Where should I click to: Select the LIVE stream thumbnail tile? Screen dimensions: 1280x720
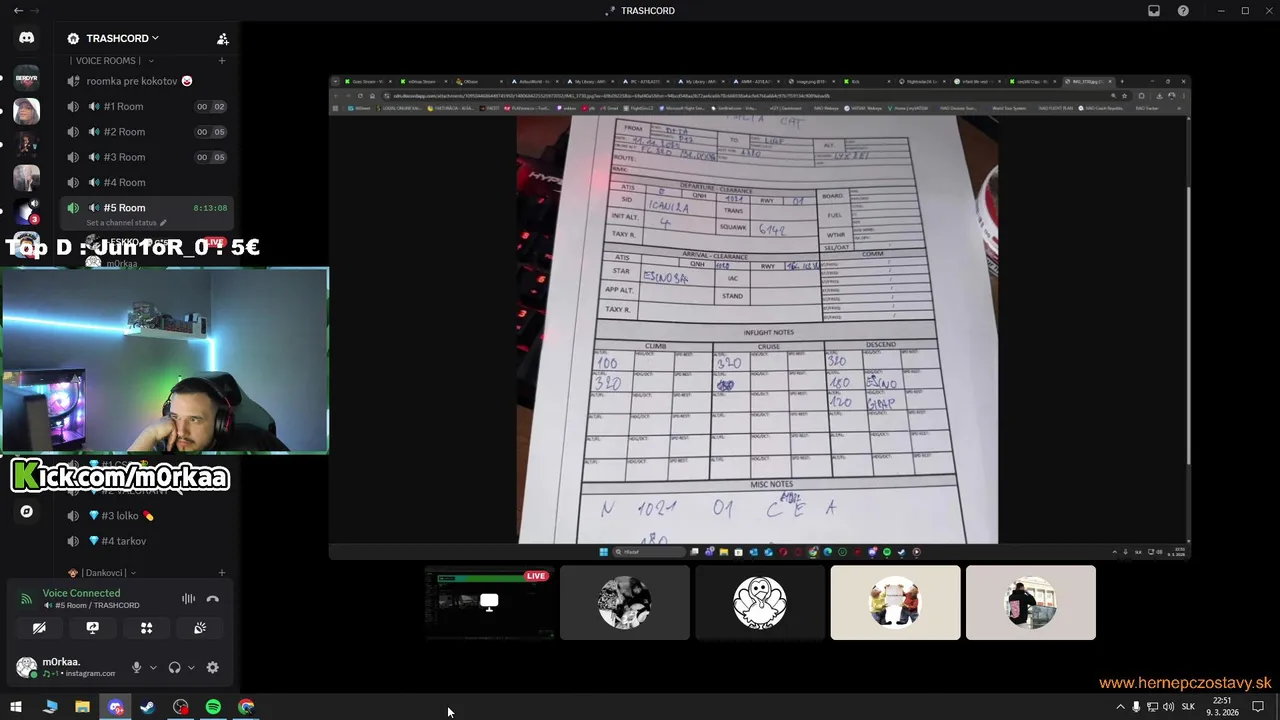tap(489, 603)
